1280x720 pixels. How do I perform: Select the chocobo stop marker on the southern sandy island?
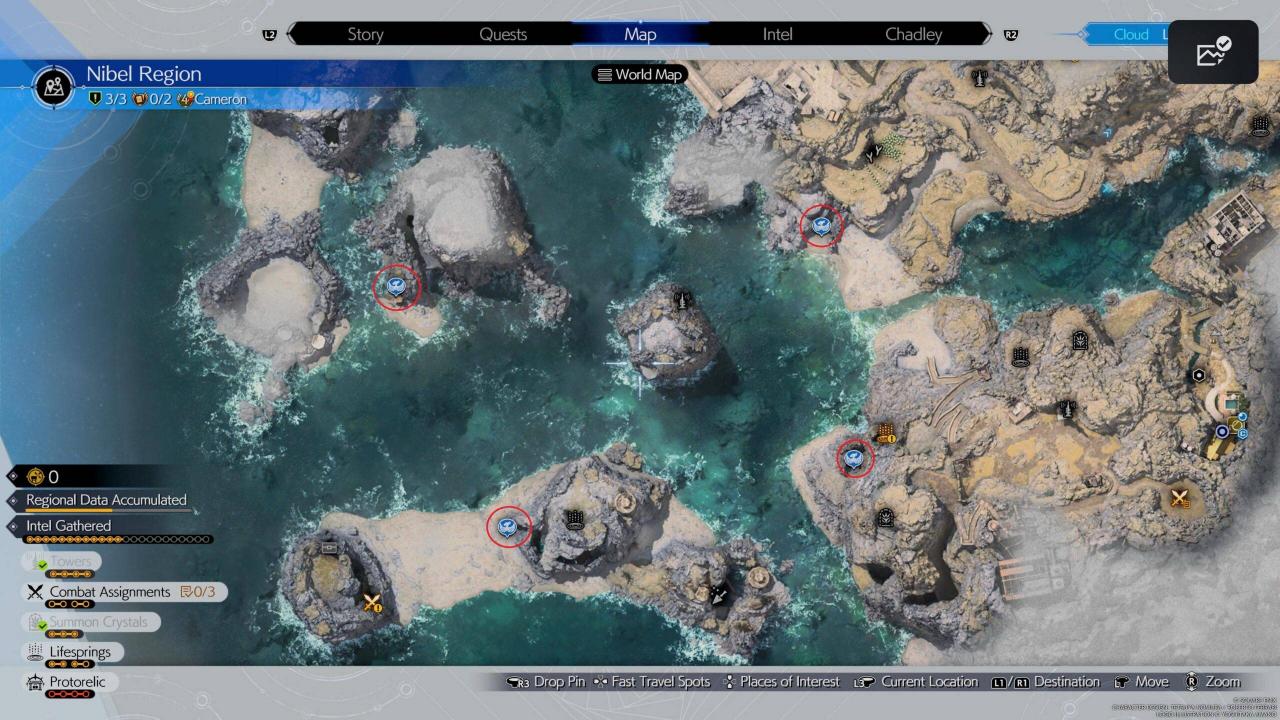(x=509, y=526)
